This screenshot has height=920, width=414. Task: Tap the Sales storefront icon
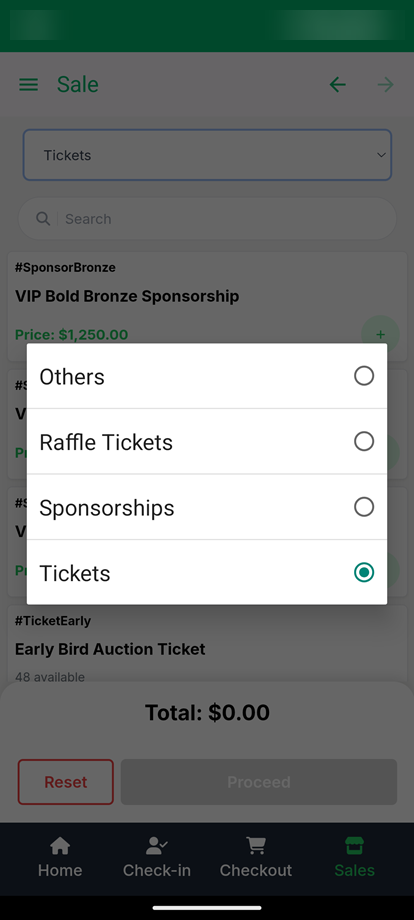pos(354,845)
